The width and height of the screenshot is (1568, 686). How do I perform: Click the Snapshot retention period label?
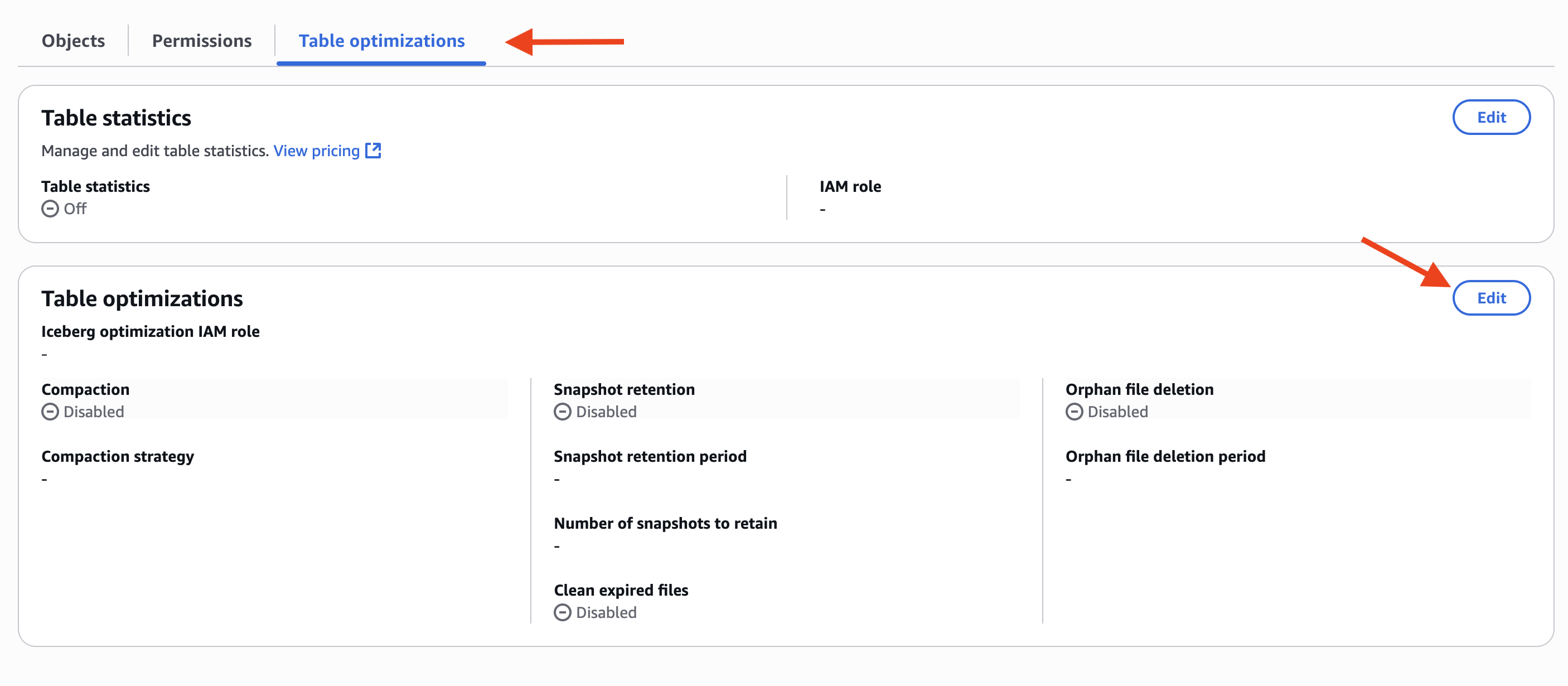[650, 457]
